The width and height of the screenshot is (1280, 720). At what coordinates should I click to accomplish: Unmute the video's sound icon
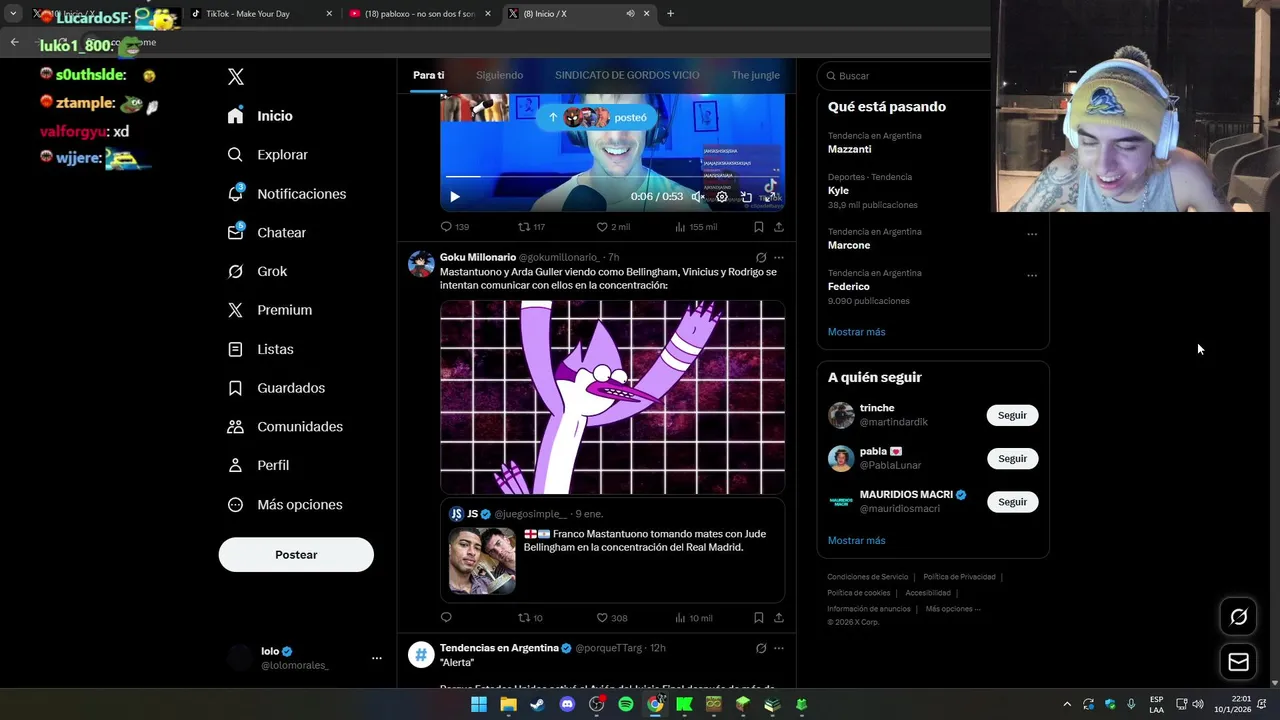click(697, 197)
